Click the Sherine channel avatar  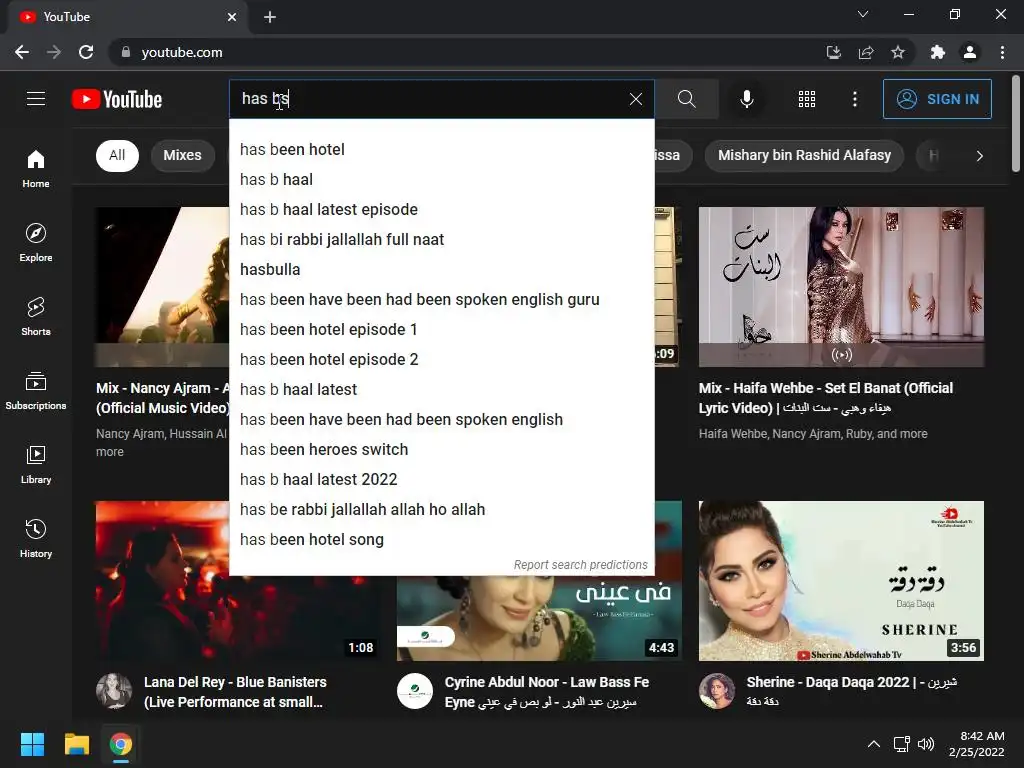pos(716,691)
